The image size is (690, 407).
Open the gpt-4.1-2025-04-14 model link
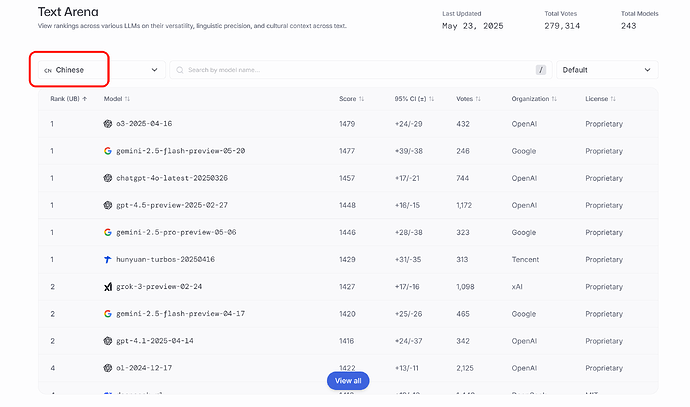pyautogui.click(x=154, y=341)
